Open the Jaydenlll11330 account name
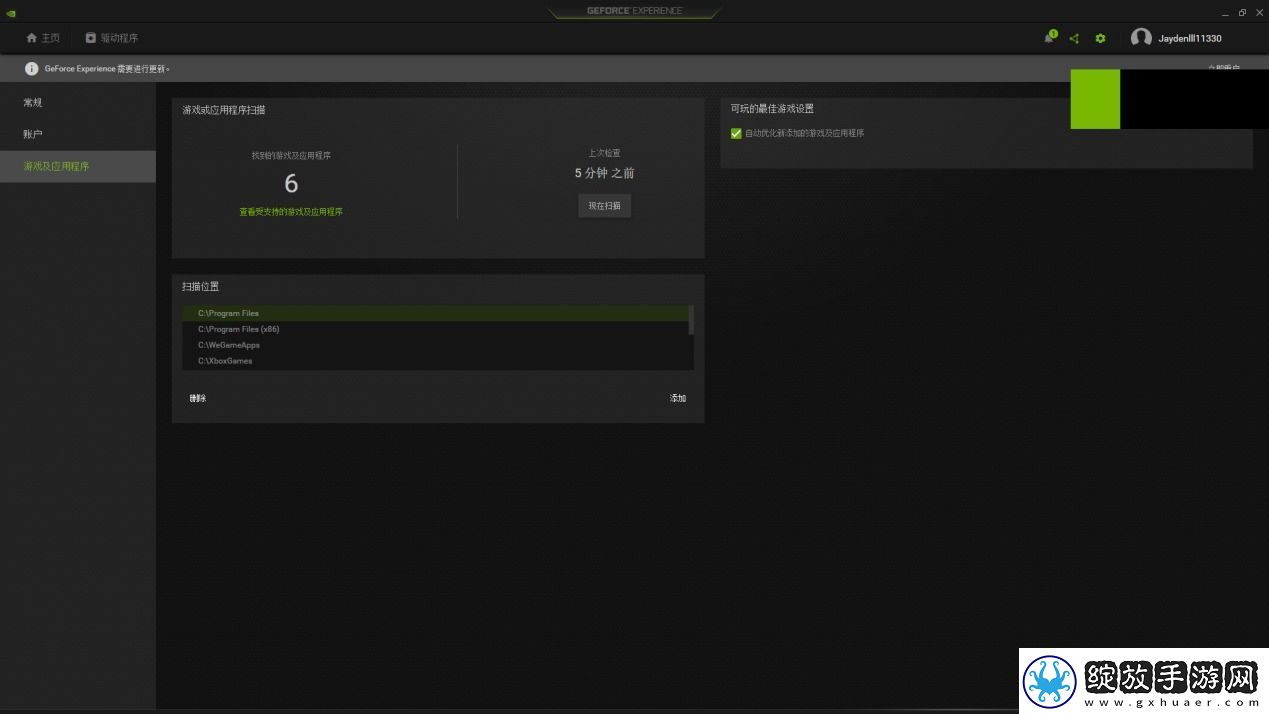This screenshot has height=714, width=1269. (x=1190, y=38)
